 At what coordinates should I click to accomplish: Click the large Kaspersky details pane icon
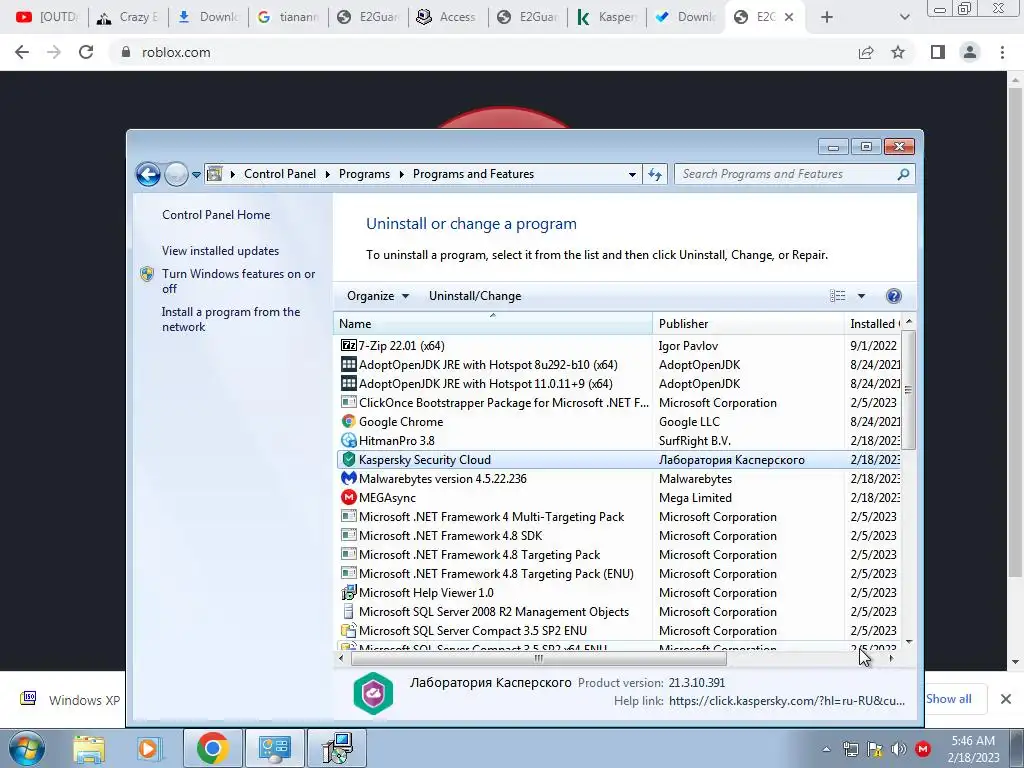click(373, 693)
